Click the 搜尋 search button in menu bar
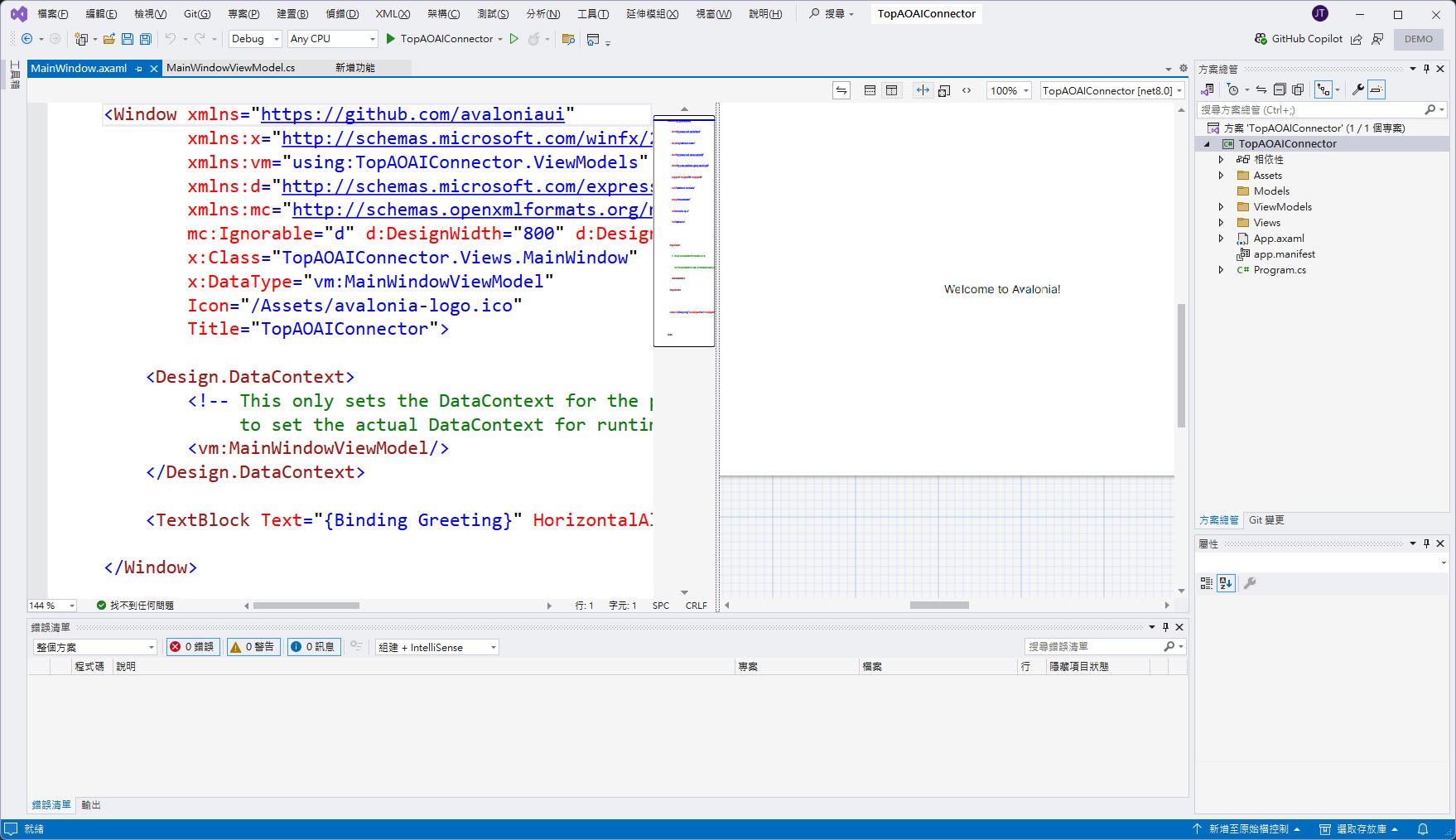The width and height of the screenshot is (1456, 840). click(831, 13)
